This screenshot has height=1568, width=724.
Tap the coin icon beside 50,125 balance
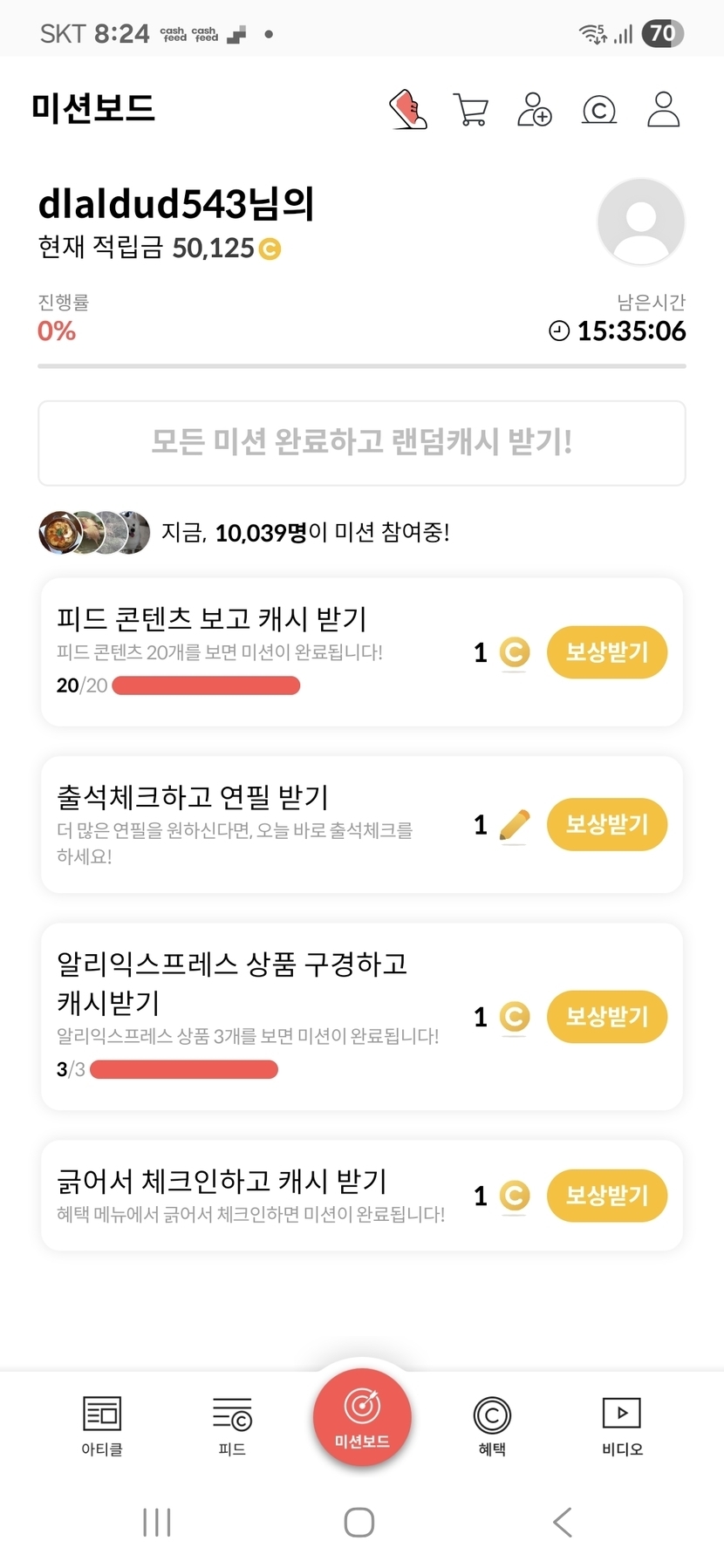tap(270, 249)
